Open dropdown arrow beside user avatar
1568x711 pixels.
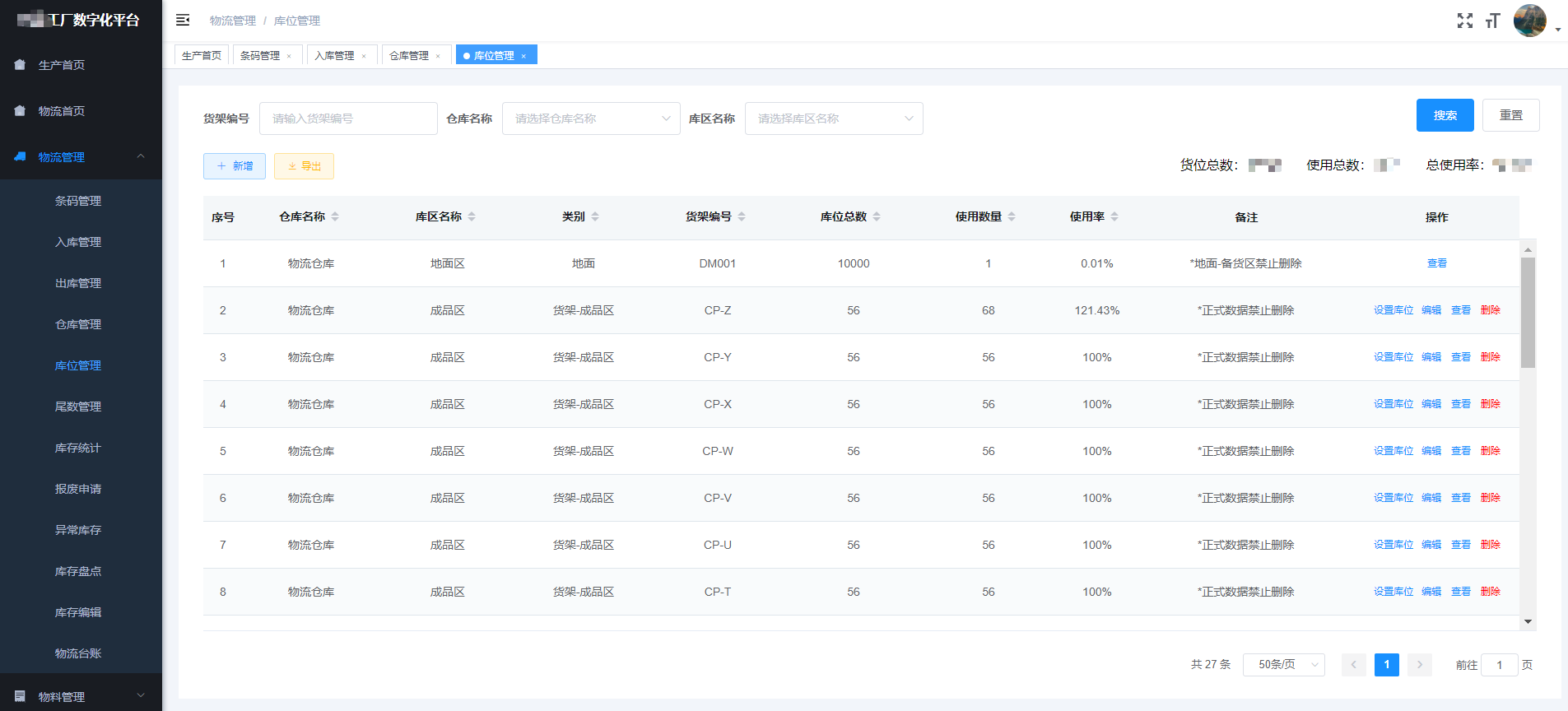[1558, 30]
